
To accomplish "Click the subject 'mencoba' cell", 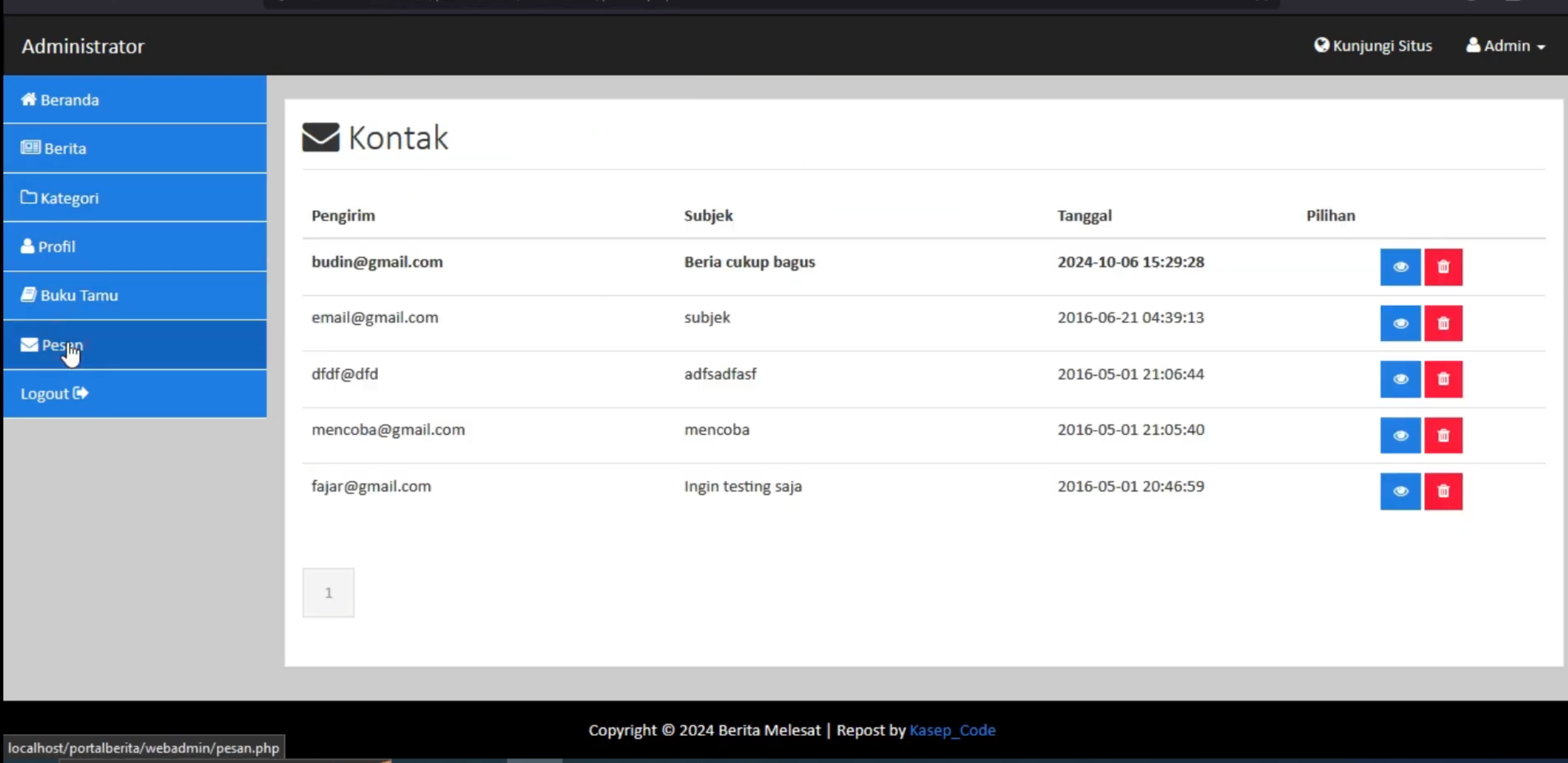I will [717, 430].
